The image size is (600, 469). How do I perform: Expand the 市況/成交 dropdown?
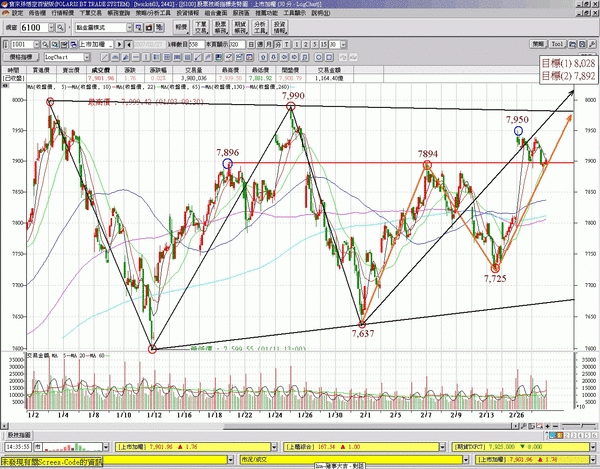tap(466, 459)
